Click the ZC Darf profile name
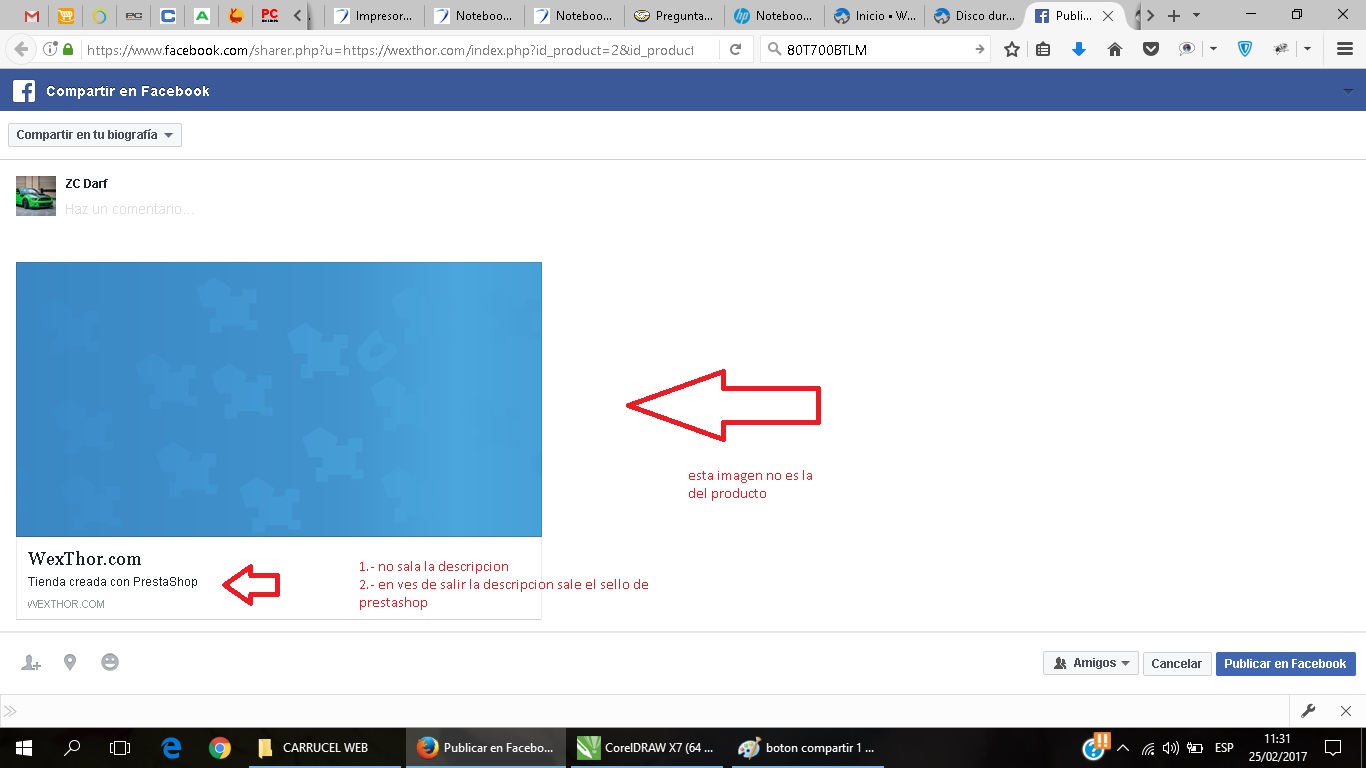Image resolution: width=1366 pixels, height=768 pixels. coord(86,183)
